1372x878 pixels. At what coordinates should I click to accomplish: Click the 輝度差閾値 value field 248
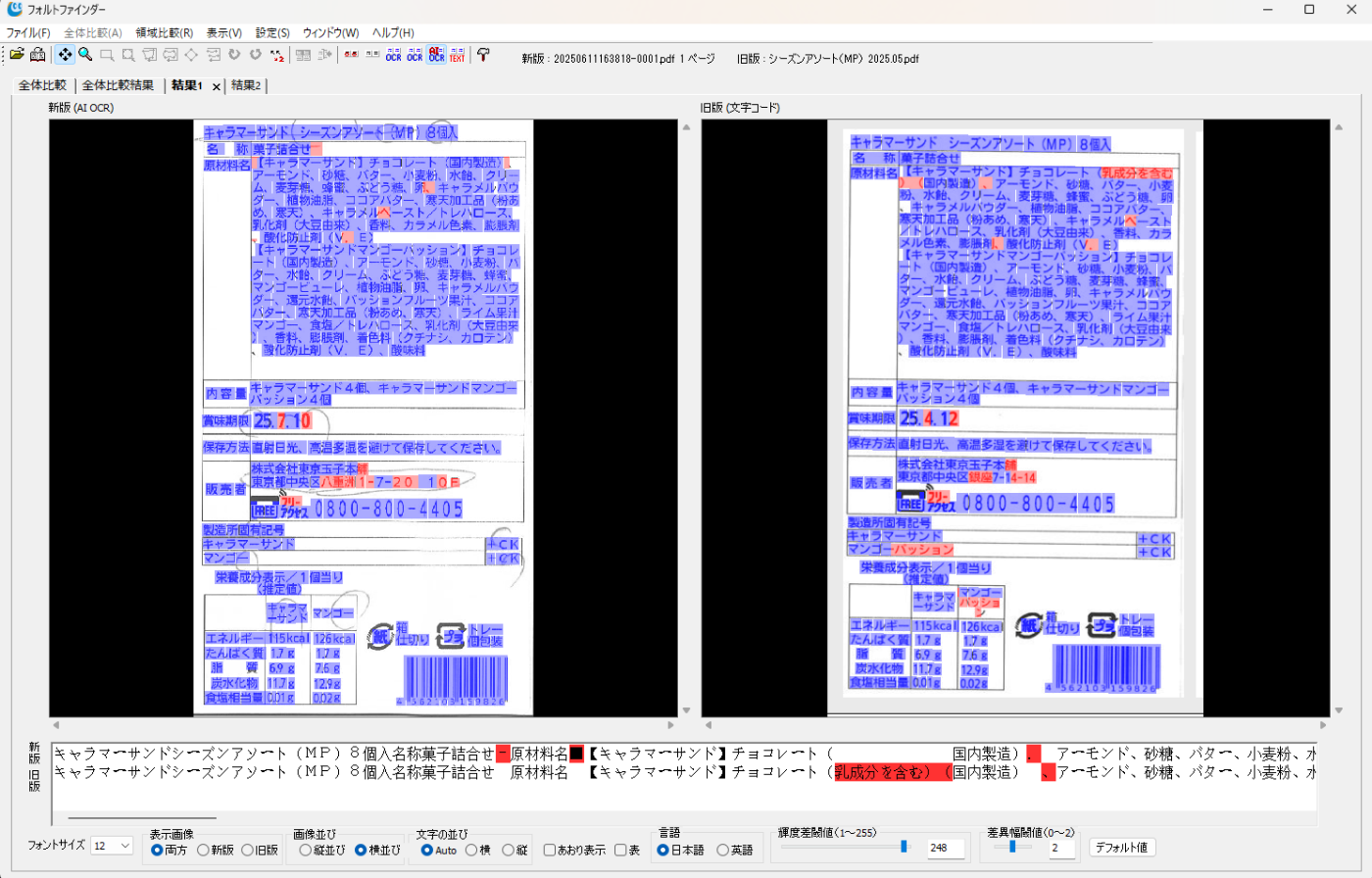[x=945, y=848]
